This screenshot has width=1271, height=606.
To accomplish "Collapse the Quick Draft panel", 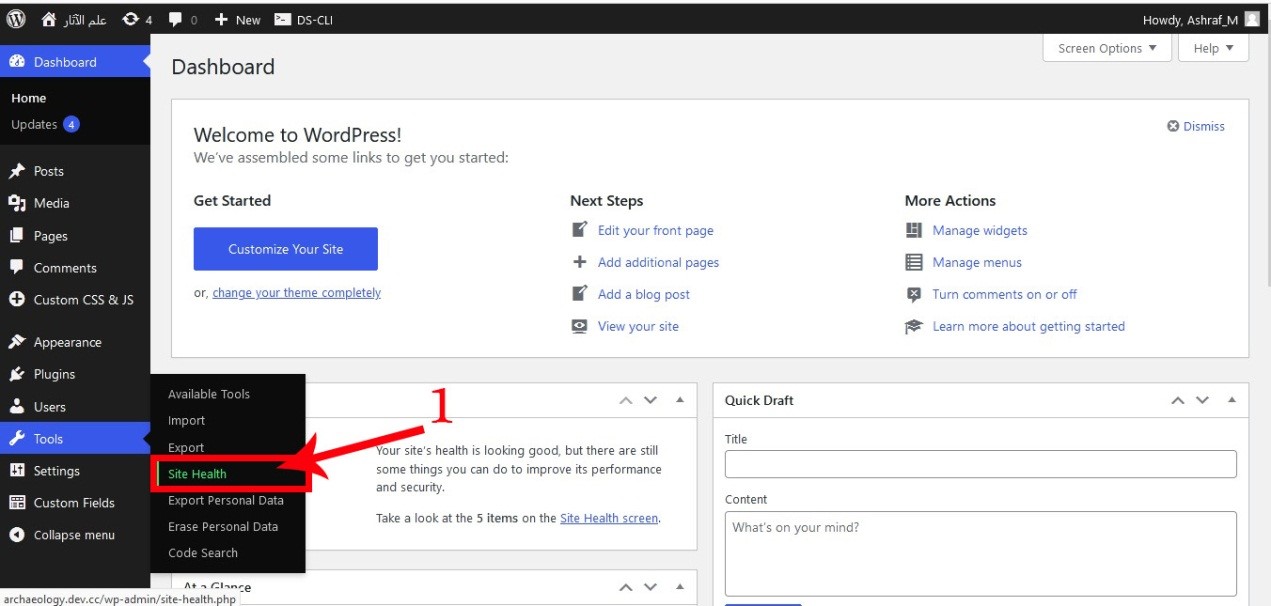I will click(x=1231, y=400).
